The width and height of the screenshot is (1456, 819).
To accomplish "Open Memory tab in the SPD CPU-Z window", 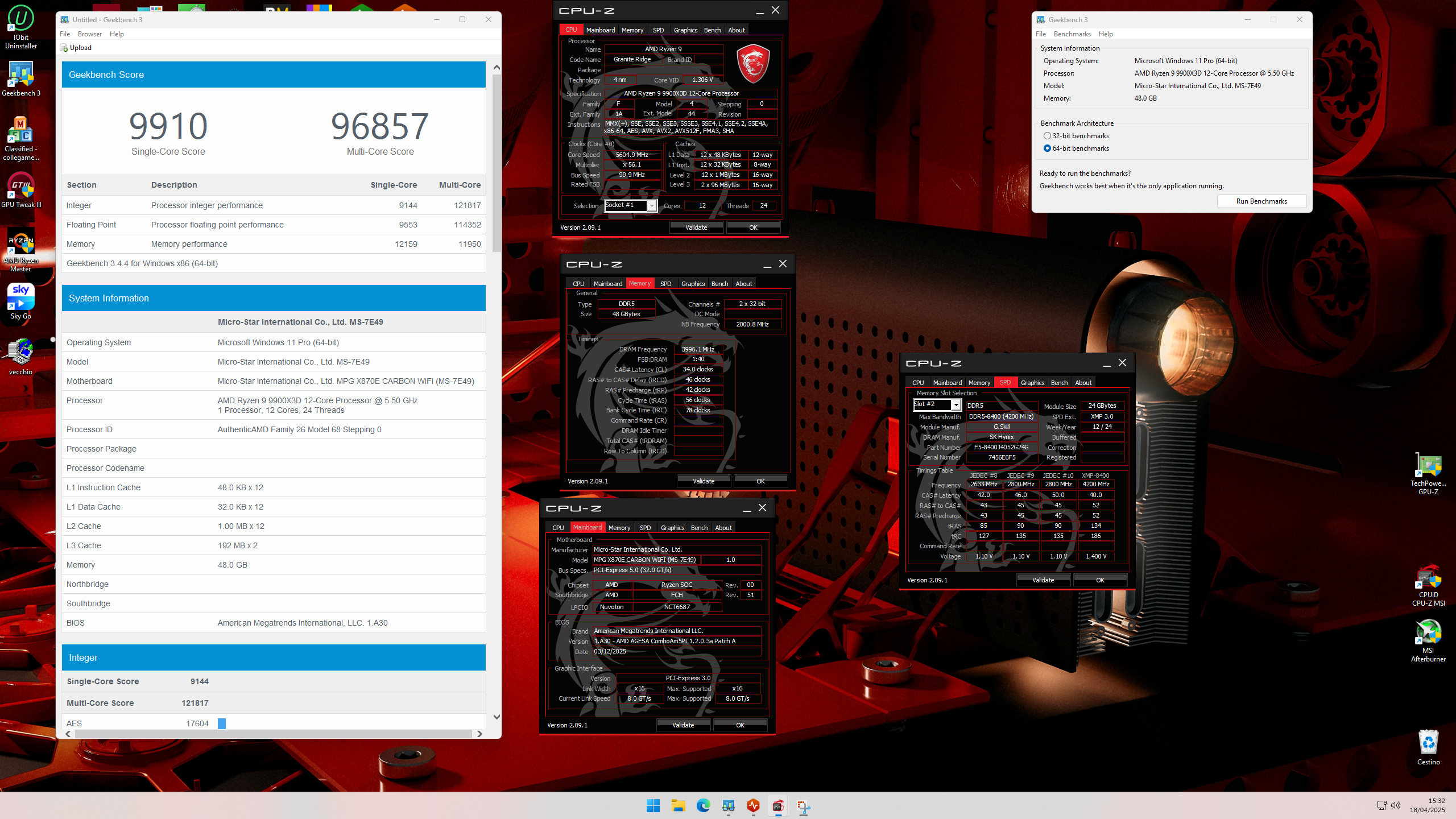I will click(x=979, y=383).
